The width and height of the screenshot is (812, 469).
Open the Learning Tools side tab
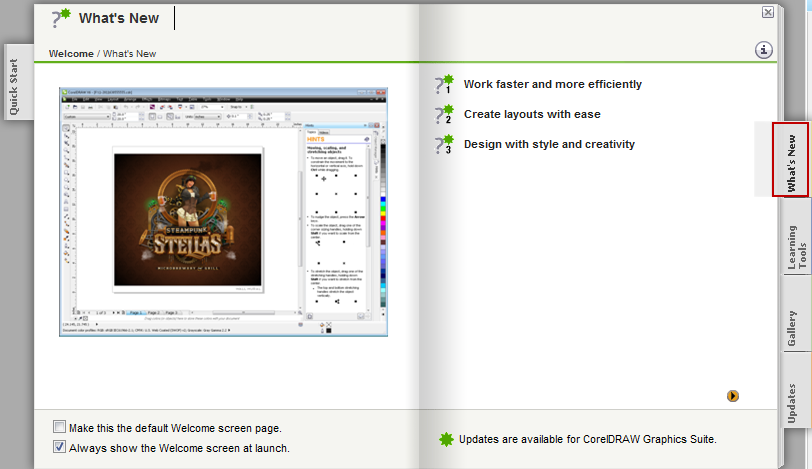click(x=797, y=238)
